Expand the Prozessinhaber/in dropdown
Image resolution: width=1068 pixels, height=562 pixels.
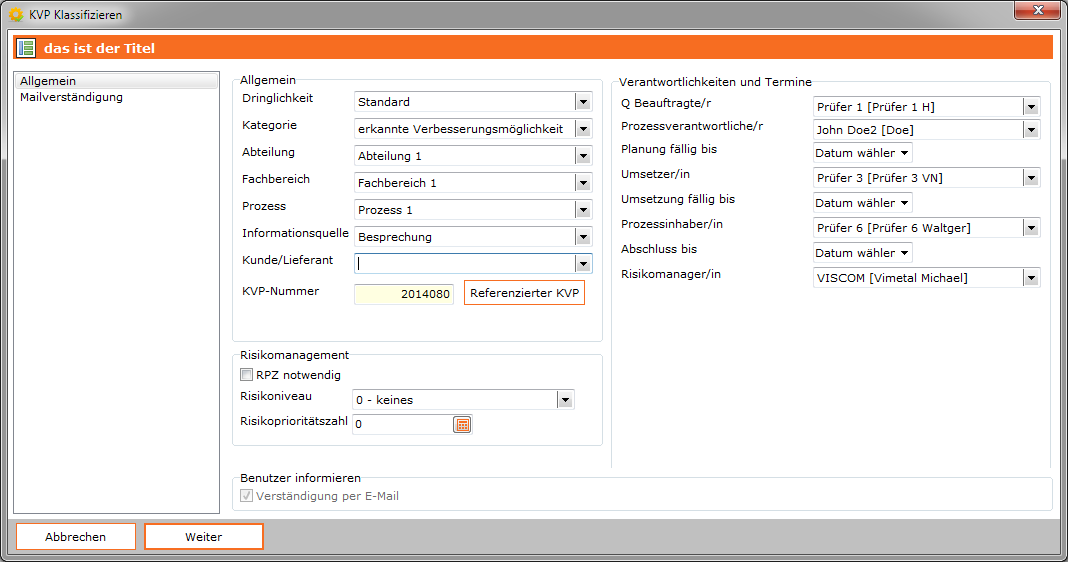[x=1031, y=228]
